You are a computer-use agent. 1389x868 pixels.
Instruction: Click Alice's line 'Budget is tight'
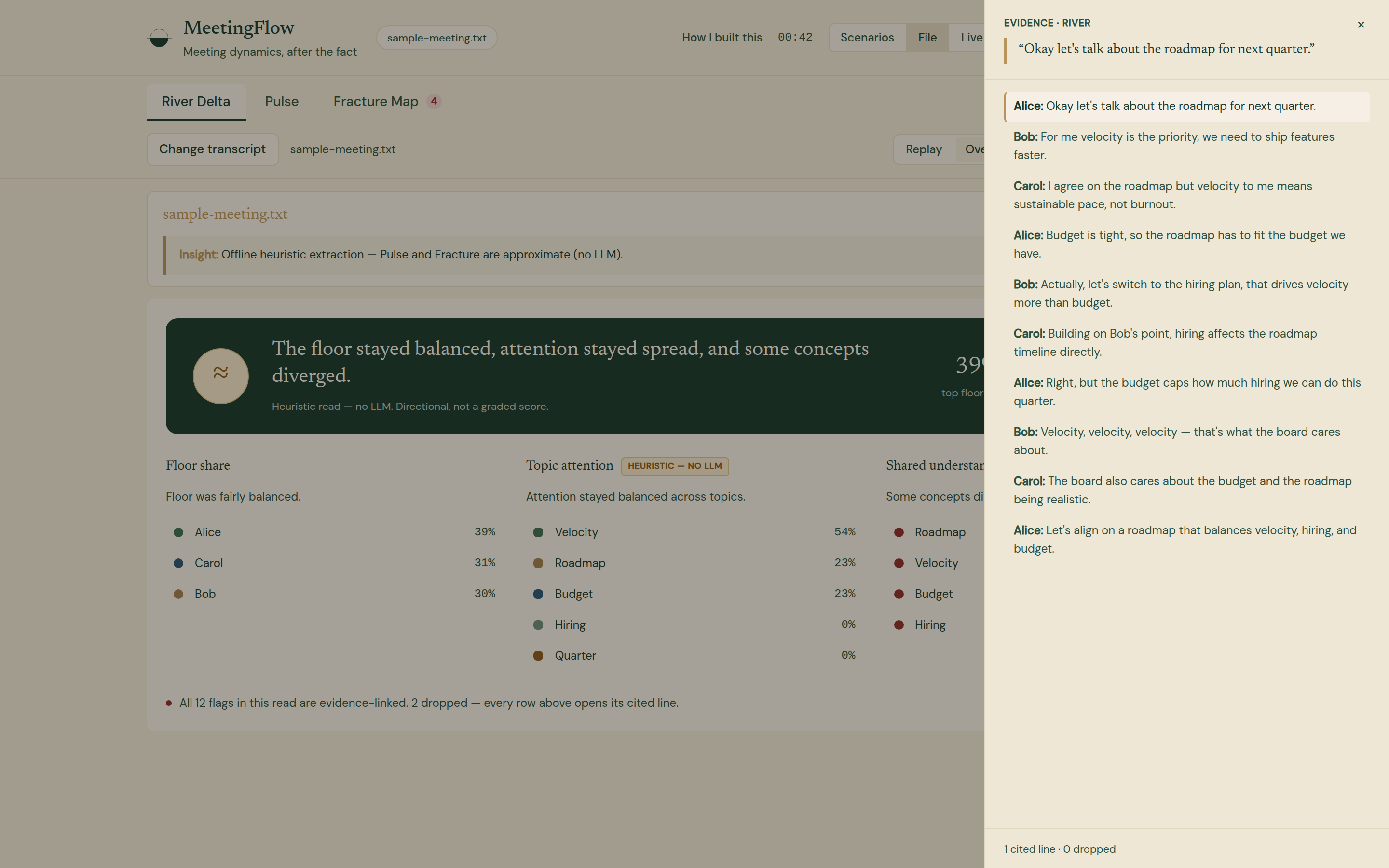1186,244
